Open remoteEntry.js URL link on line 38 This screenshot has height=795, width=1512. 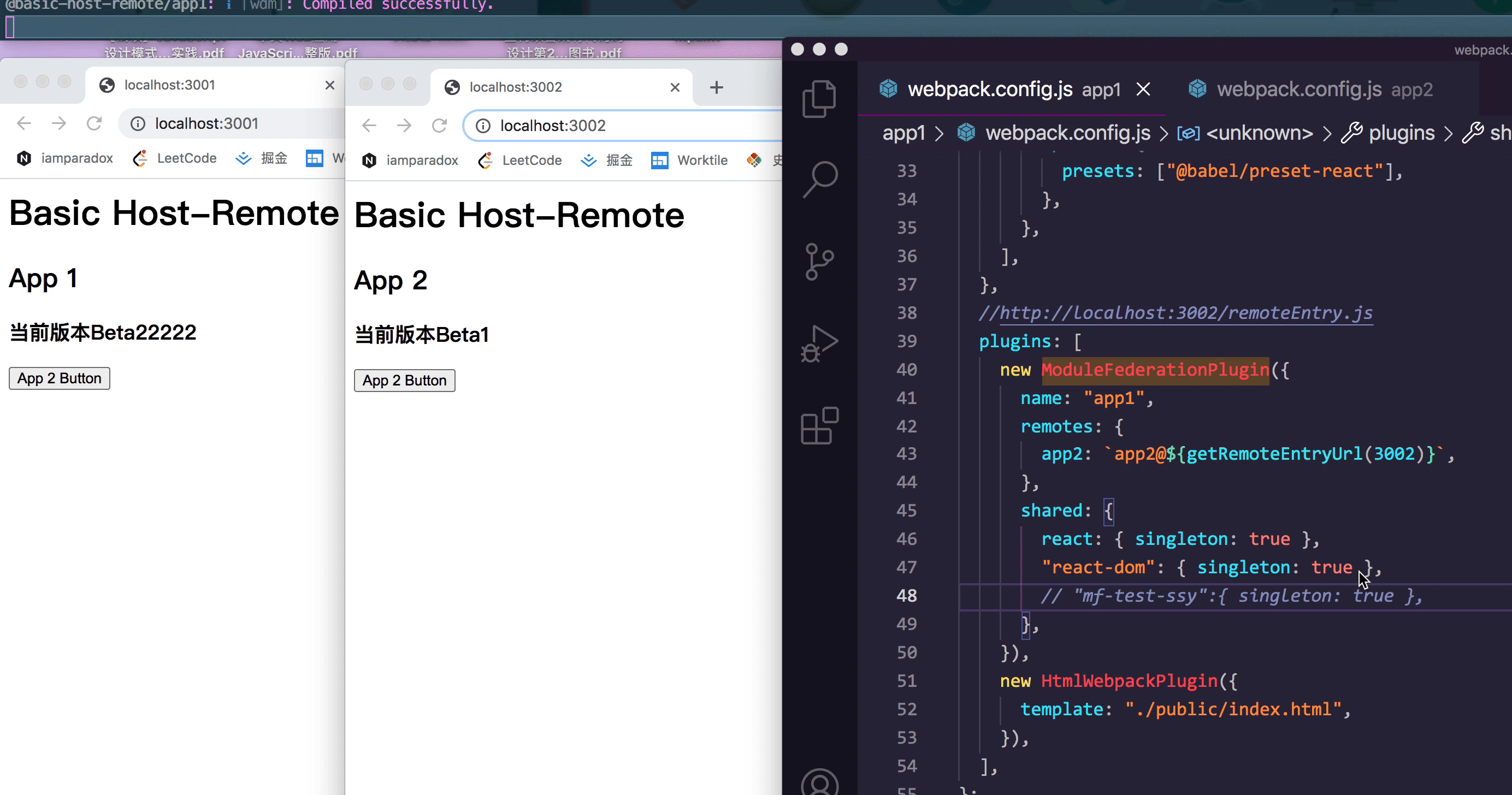click(1186, 313)
